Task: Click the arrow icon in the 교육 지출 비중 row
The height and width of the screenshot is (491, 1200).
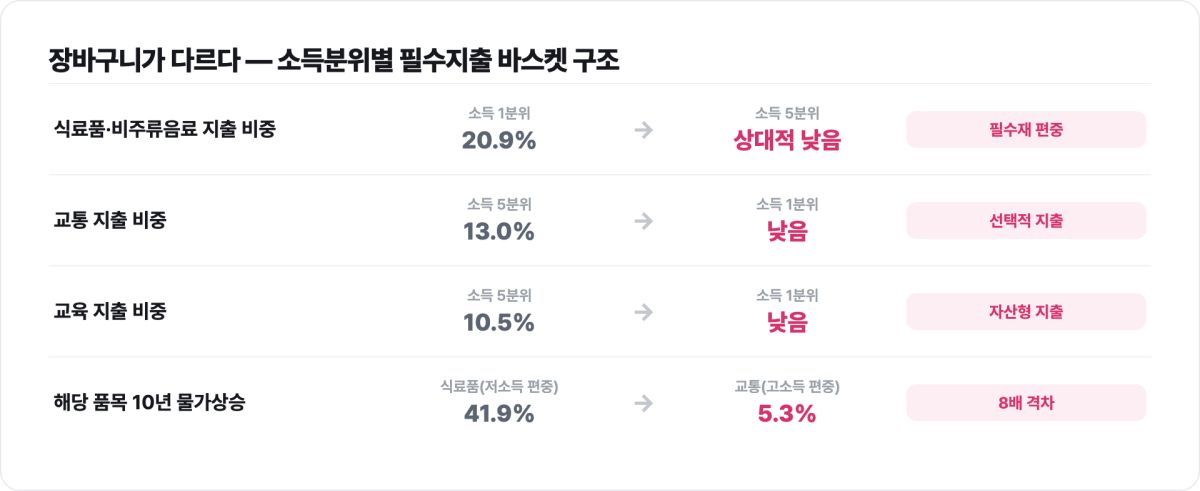Action: 644,312
